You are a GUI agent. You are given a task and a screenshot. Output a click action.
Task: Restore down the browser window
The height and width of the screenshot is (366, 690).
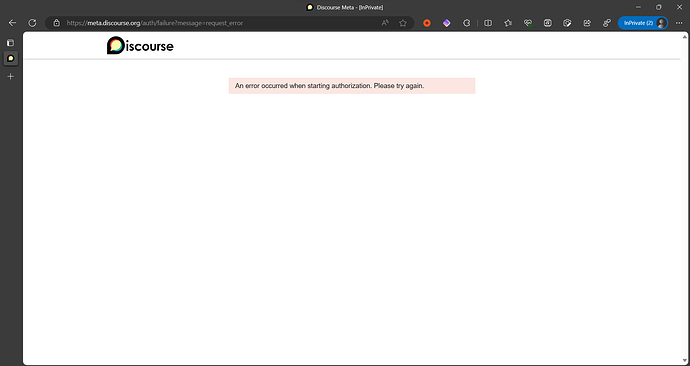point(659,7)
